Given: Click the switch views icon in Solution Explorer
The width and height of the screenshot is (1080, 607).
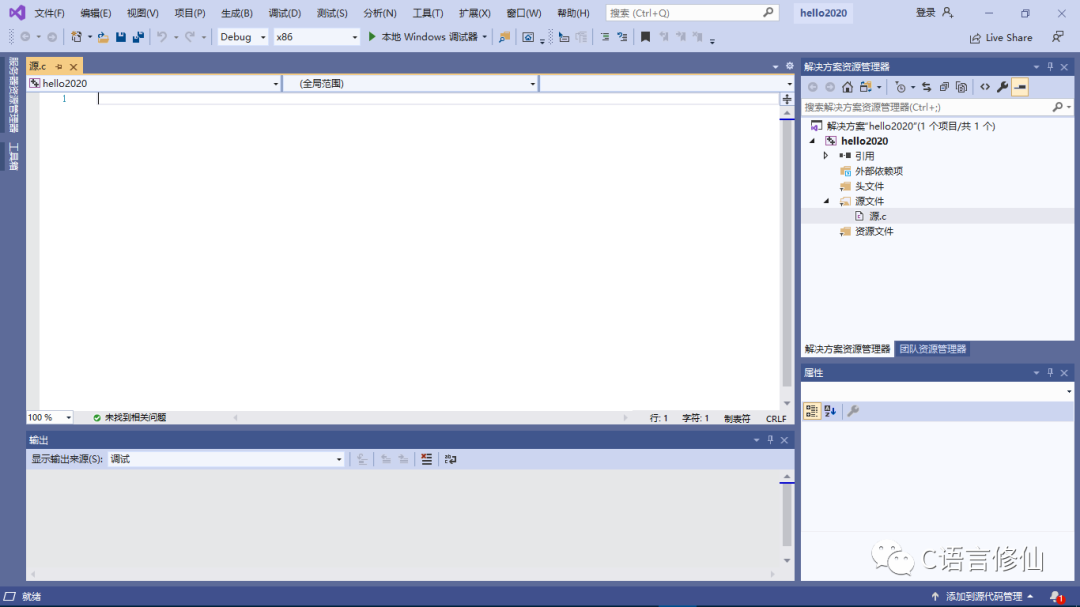Looking at the screenshot, I should 866,87.
